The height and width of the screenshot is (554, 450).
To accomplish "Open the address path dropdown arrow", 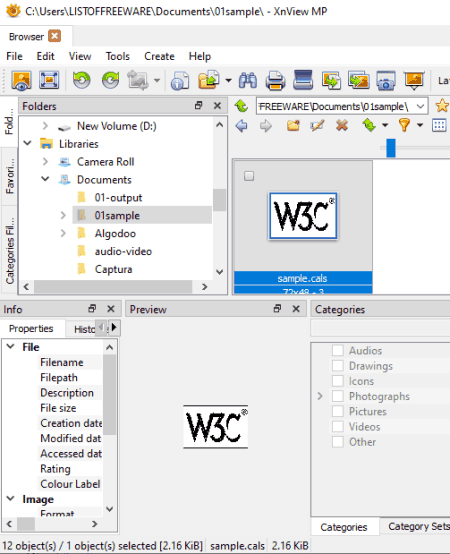I will (x=420, y=106).
